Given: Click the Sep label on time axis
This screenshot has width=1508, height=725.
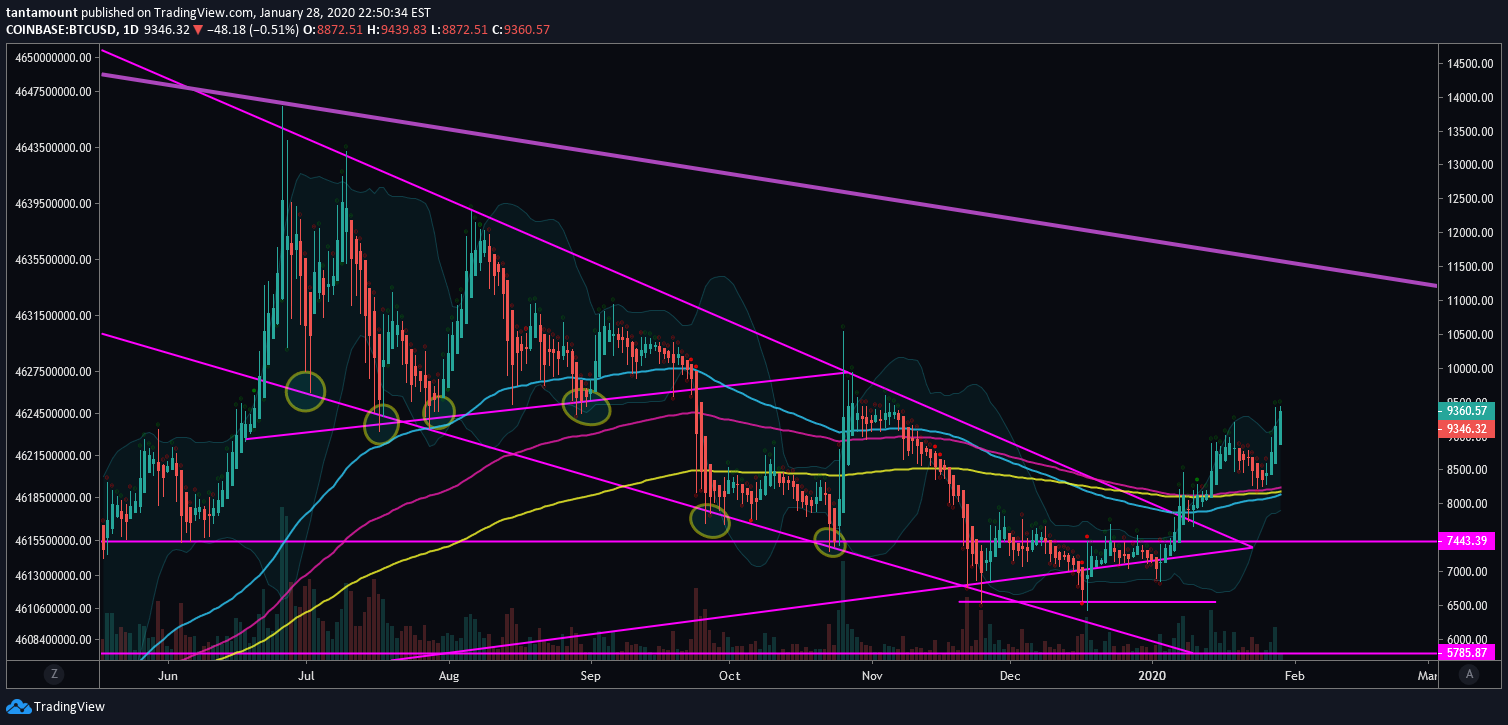Looking at the screenshot, I should pyautogui.click(x=590, y=675).
